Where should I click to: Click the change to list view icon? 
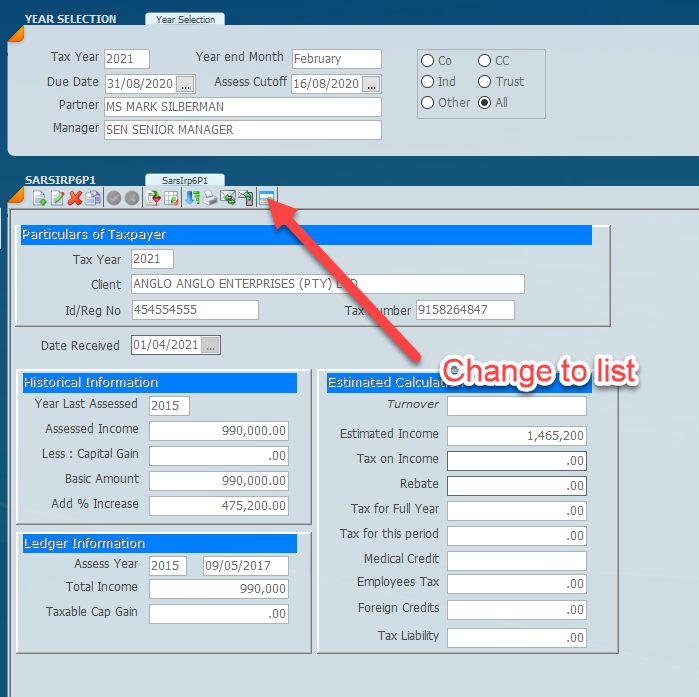point(266,198)
